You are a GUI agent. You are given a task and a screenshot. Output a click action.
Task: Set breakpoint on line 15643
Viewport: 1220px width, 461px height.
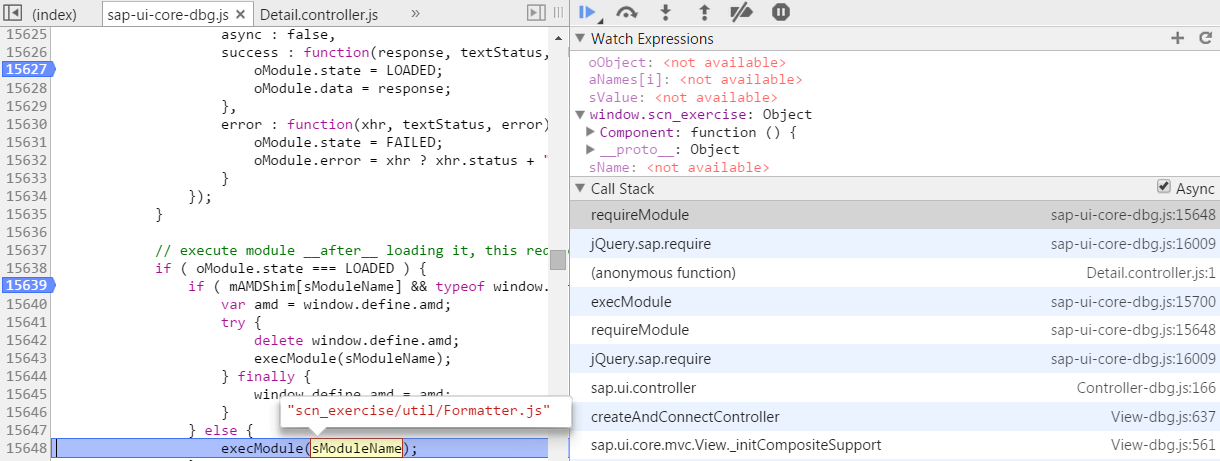(x=25, y=359)
